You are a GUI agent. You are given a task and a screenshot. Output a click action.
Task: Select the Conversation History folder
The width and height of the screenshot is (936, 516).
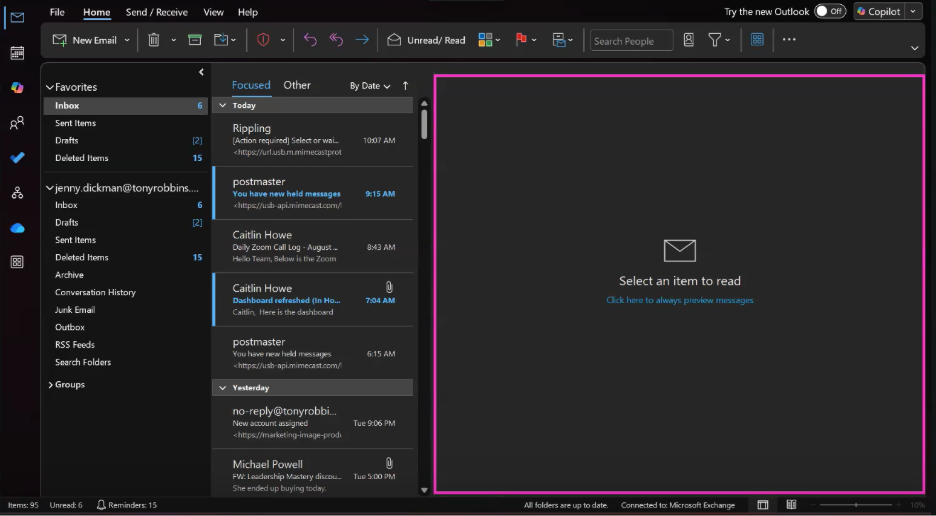95,292
